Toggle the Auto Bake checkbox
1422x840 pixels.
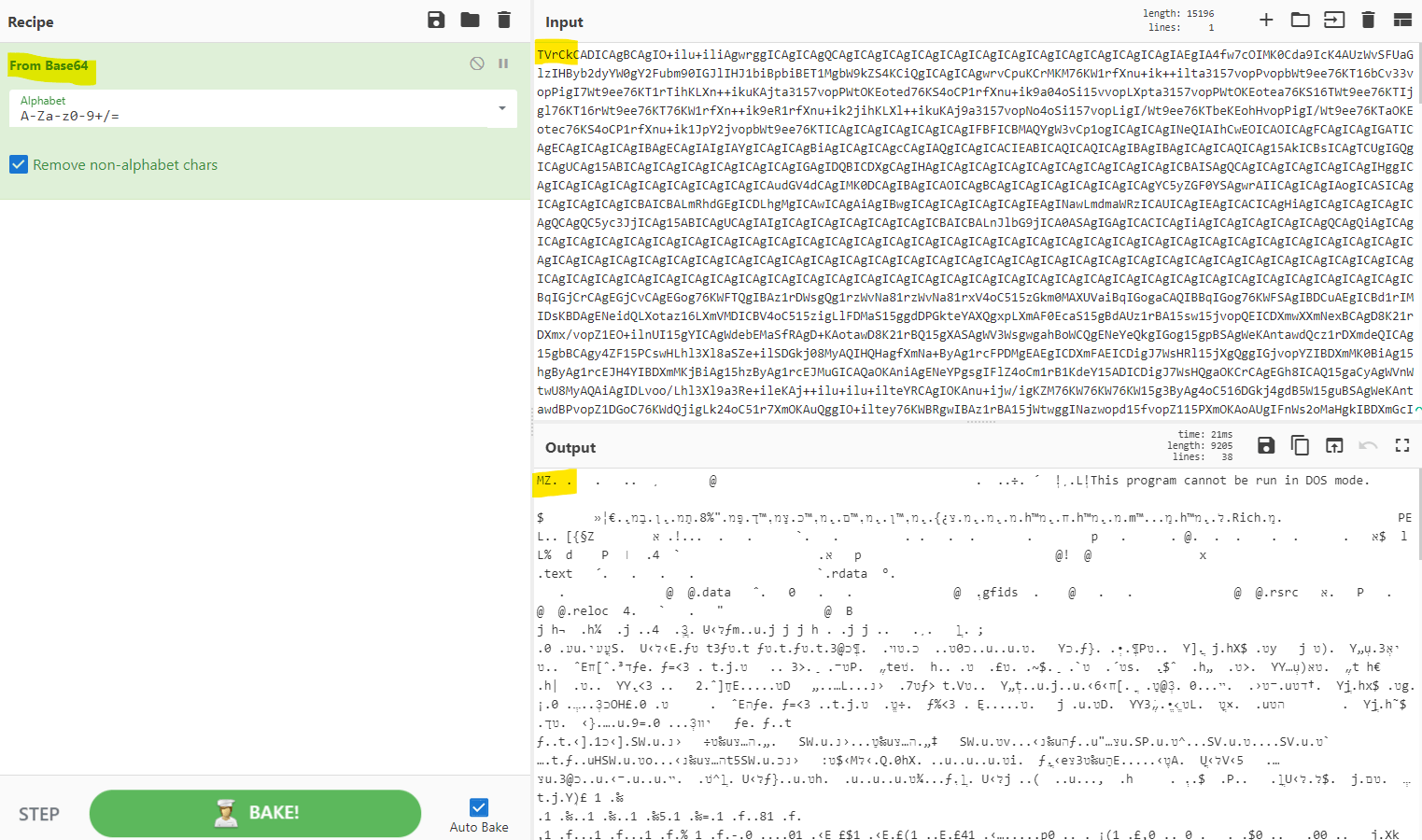coord(479,807)
